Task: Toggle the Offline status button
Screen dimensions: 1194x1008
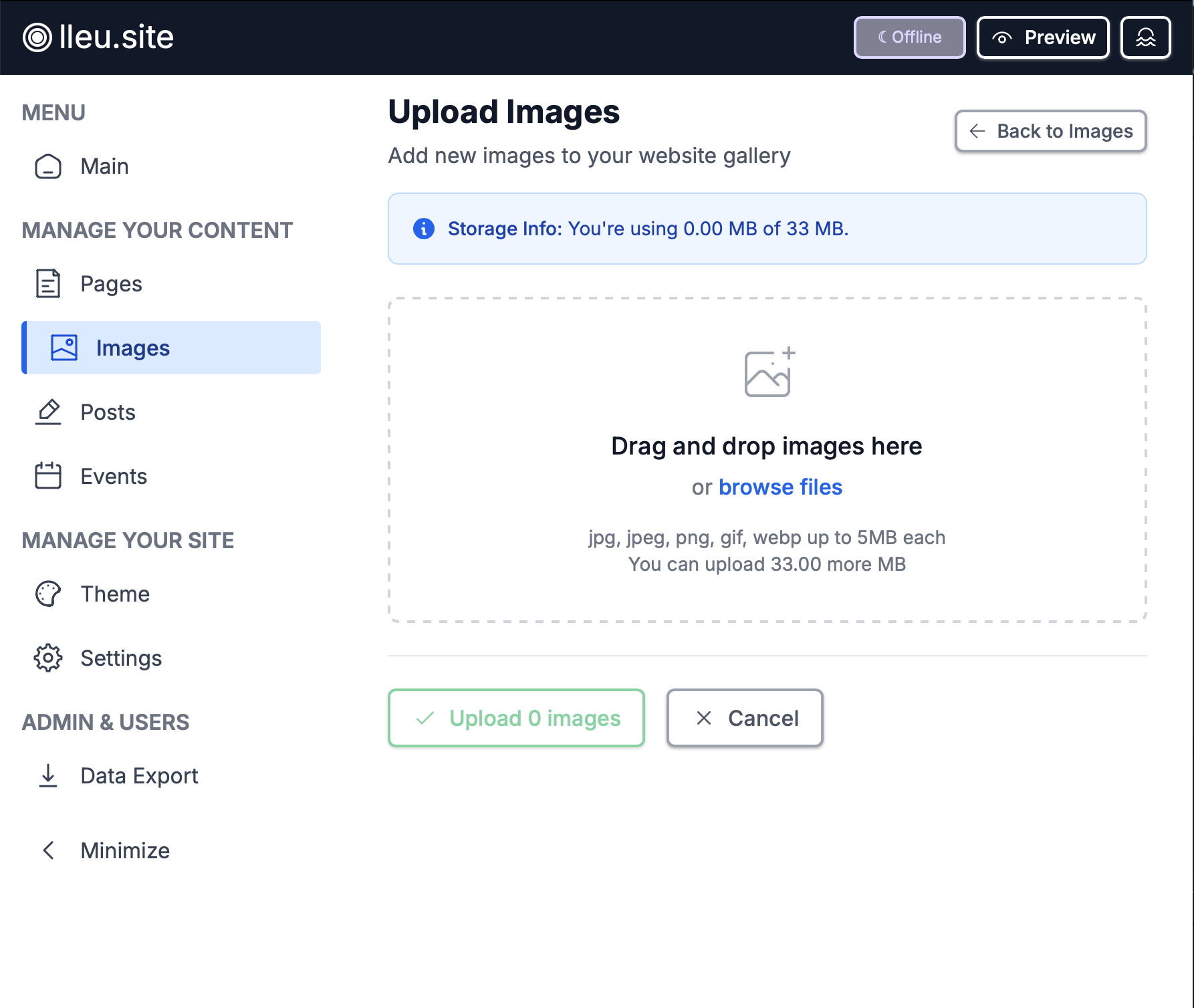Action: [x=909, y=37]
